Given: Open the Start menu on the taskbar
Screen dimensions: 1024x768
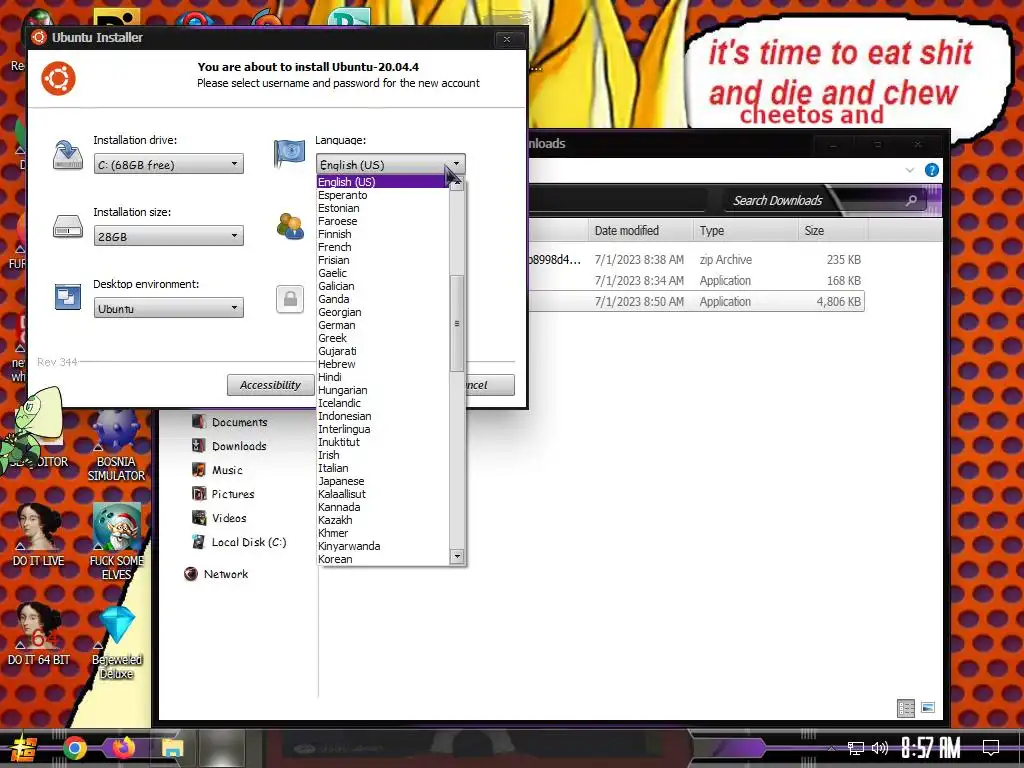Looking at the screenshot, I should tap(24, 748).
